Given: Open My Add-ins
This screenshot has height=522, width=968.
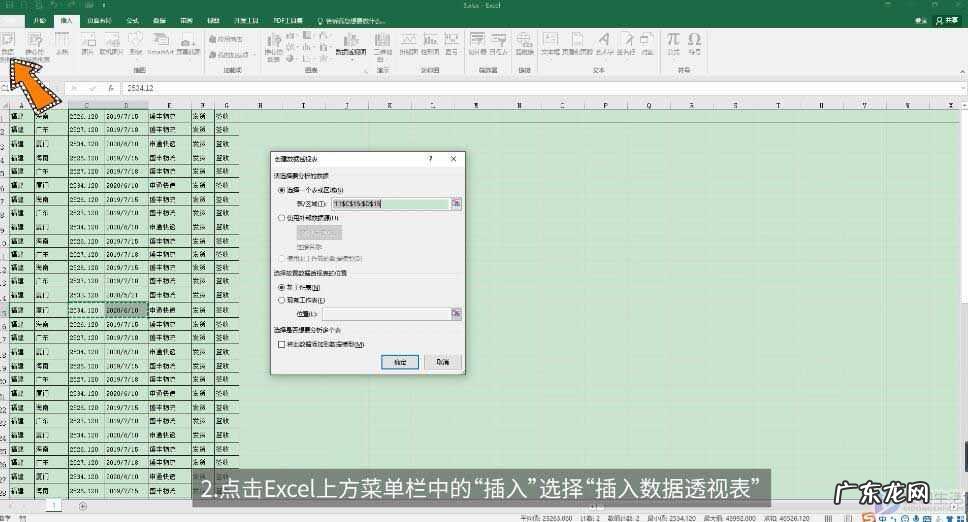Looking at the screenshot, I should tap(228, 54).
